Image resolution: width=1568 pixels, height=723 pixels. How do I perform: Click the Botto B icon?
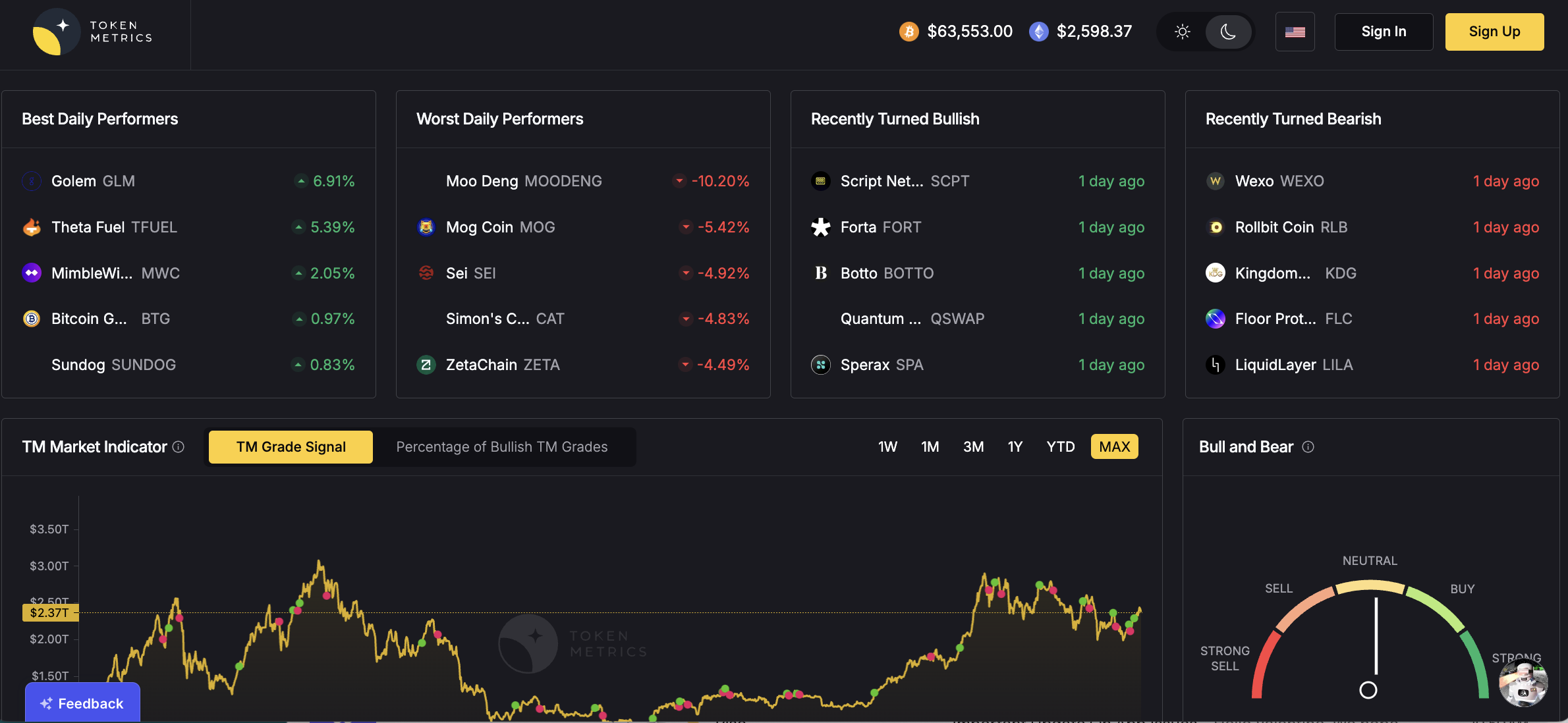tap(821, 273)
